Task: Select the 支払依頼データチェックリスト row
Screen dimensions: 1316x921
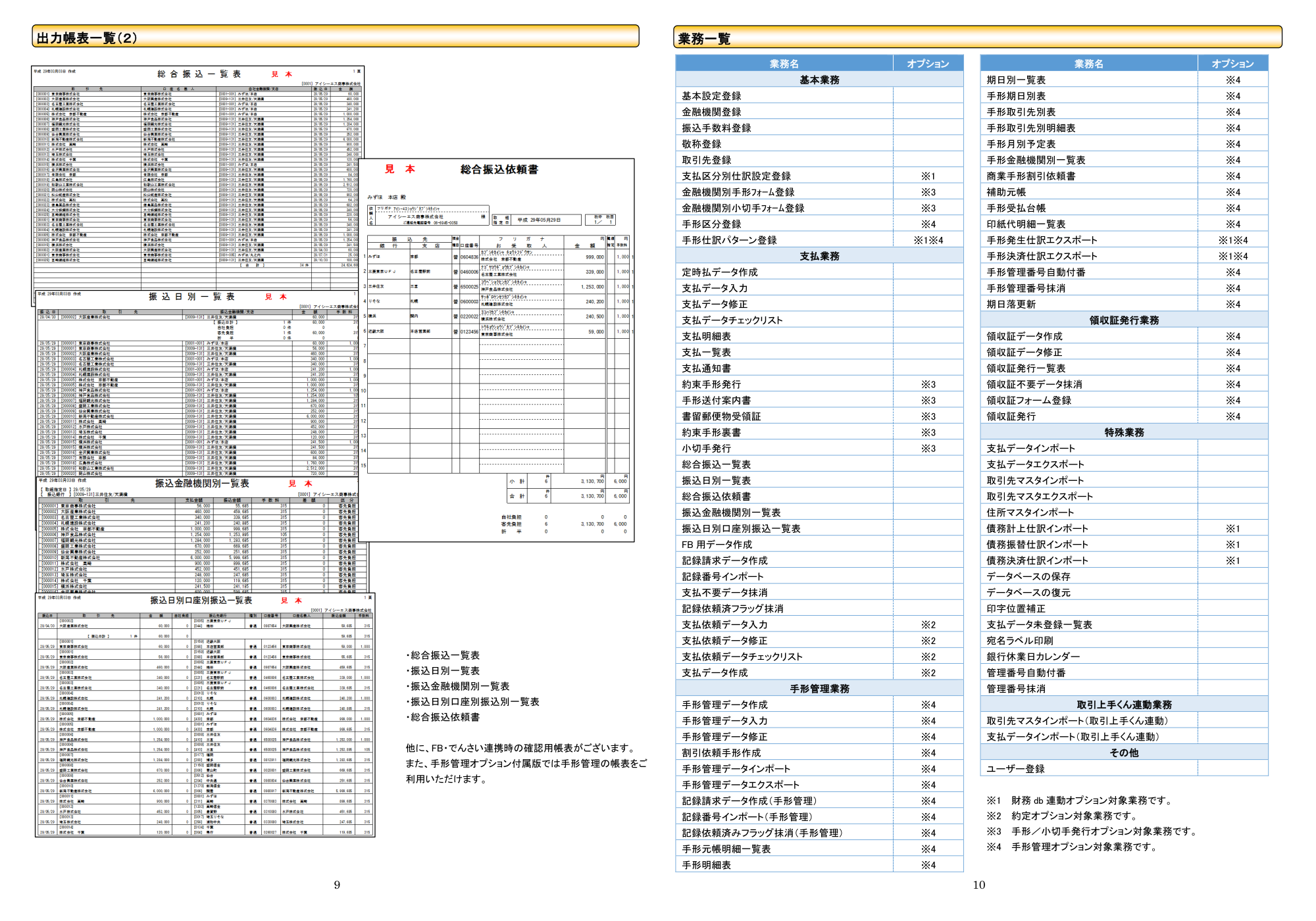Action: [x=819, y=657]
